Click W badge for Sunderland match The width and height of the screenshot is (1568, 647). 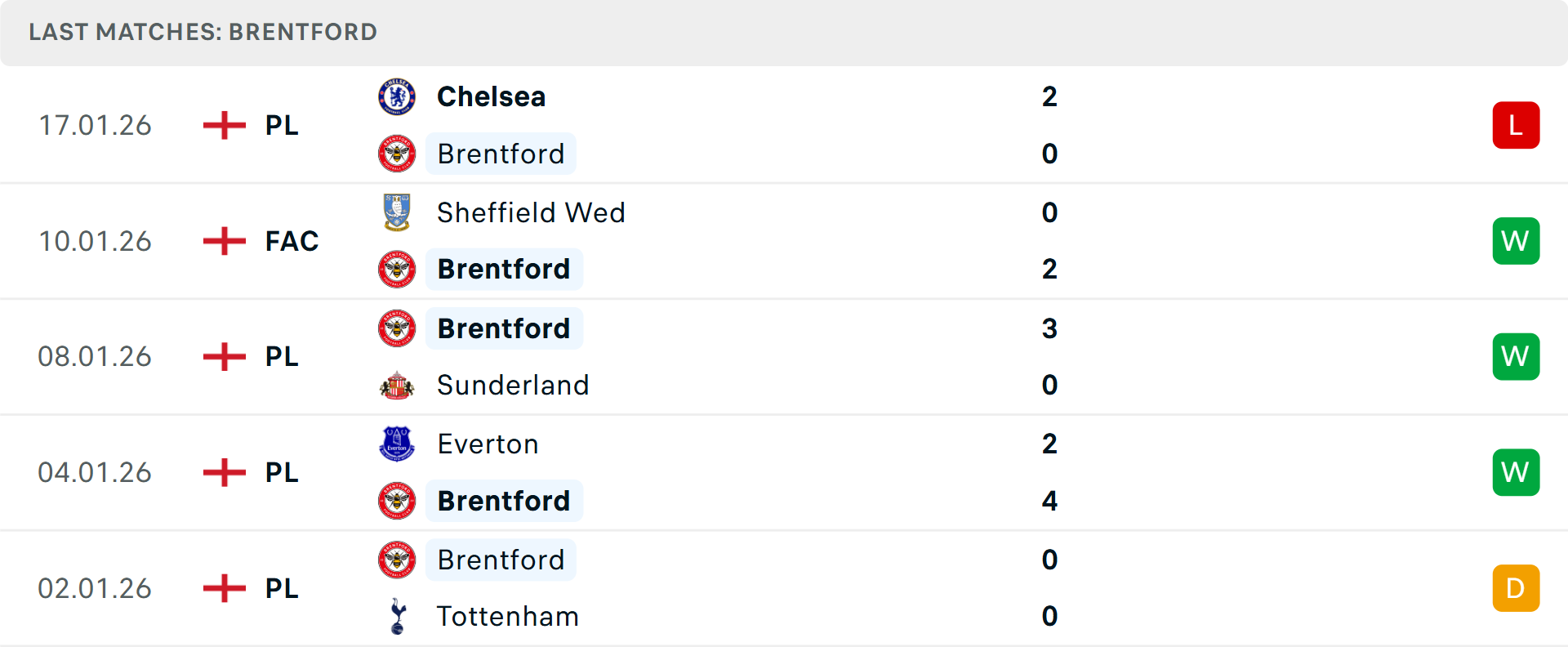coord(1516,357)
